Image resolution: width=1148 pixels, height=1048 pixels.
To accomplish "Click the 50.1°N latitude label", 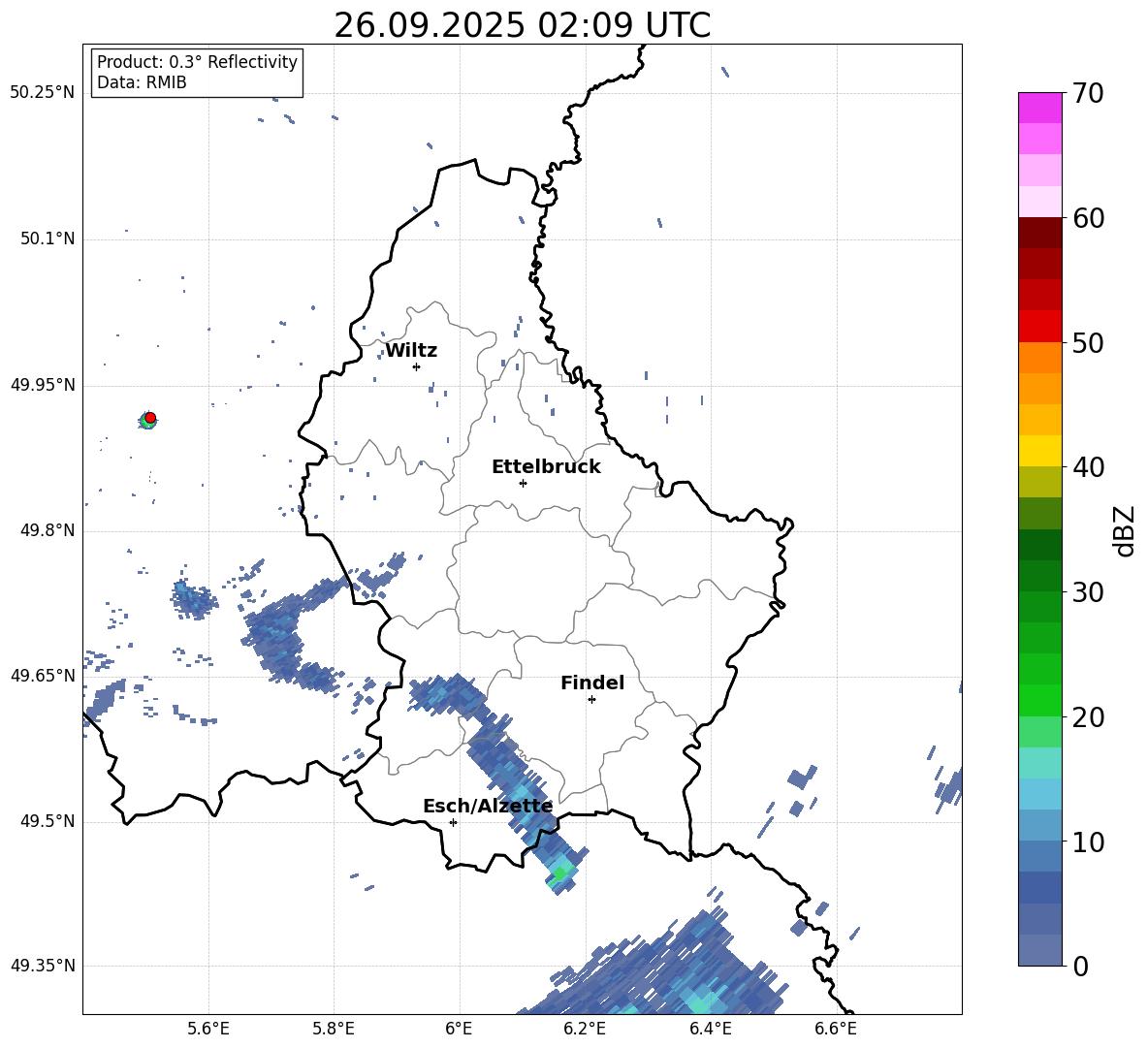I will click(47, 238).
